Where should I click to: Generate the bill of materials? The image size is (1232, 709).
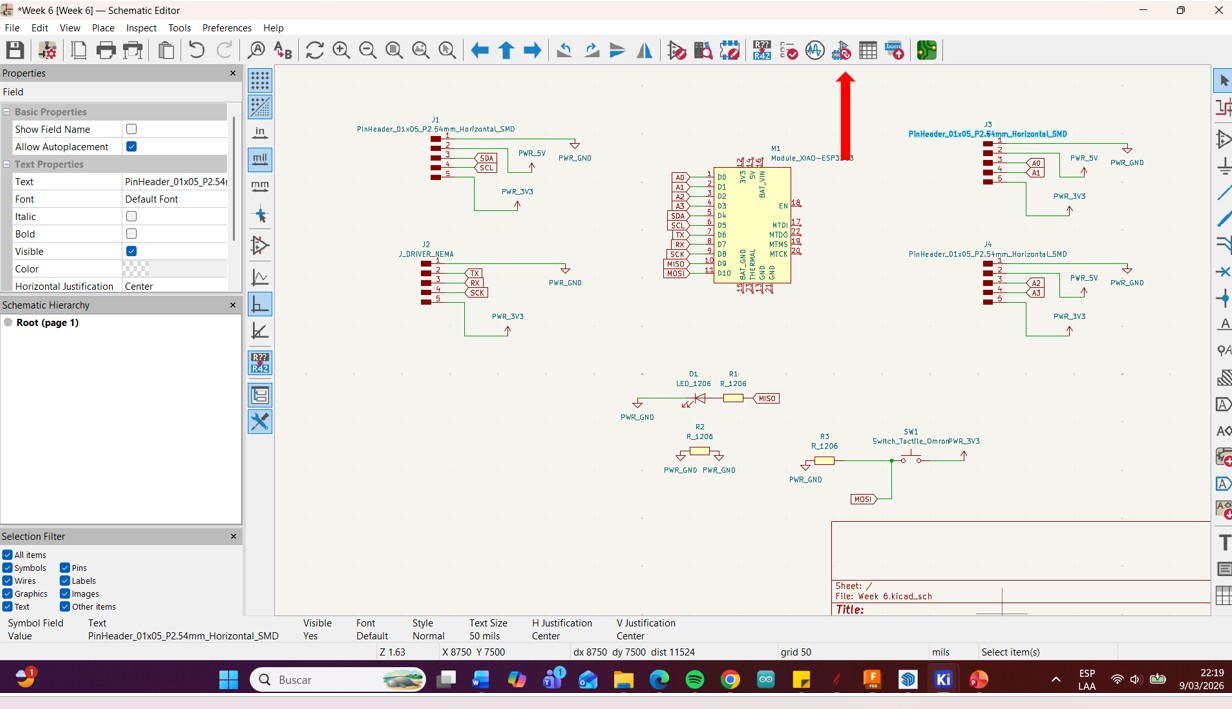click(x=894, y=50)
